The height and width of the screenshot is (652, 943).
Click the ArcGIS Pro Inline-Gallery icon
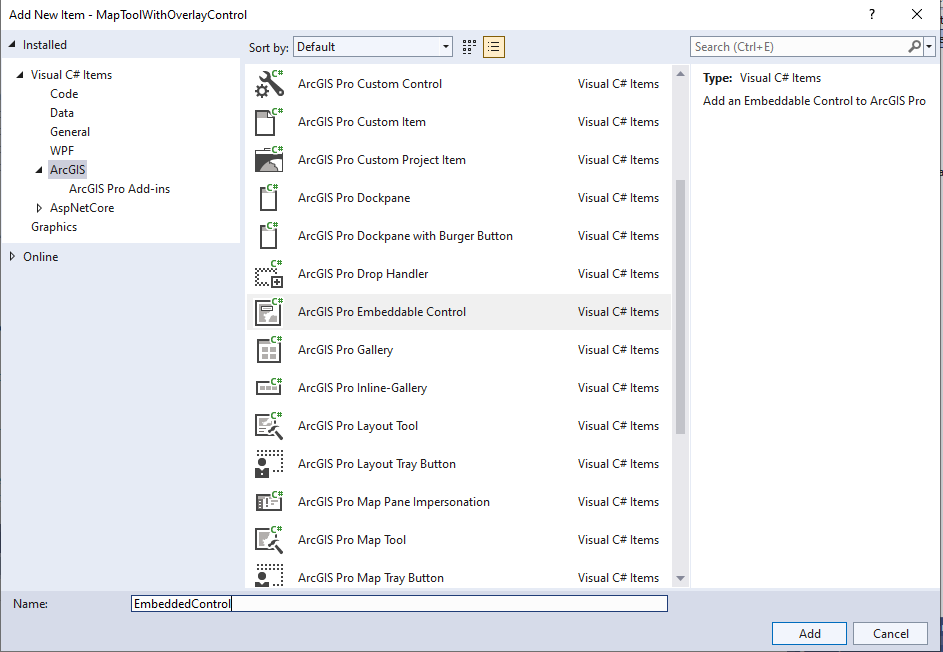tap(269, 387)
